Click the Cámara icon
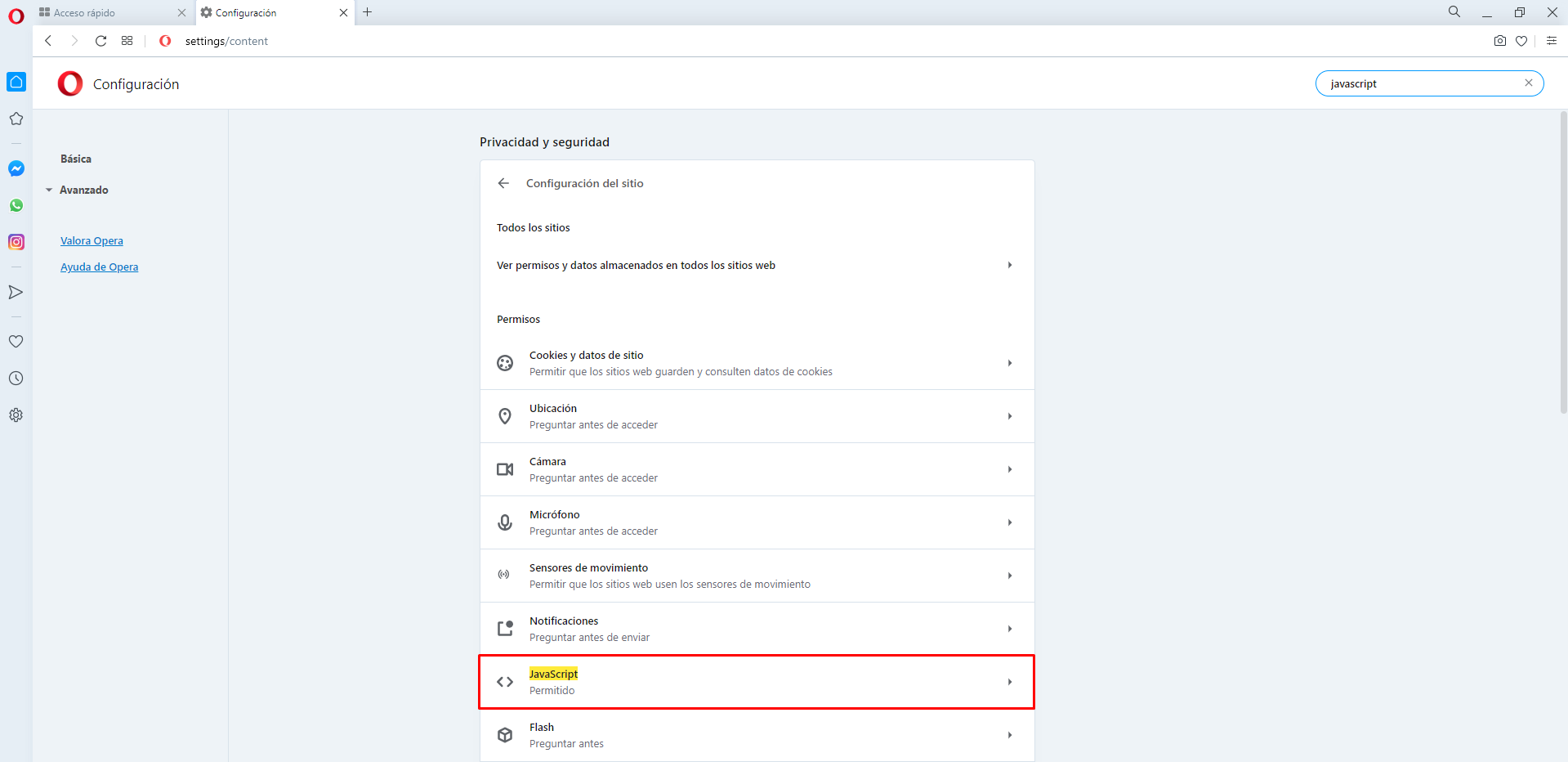This screenshot has width=1568, height=762. (505, 469)
